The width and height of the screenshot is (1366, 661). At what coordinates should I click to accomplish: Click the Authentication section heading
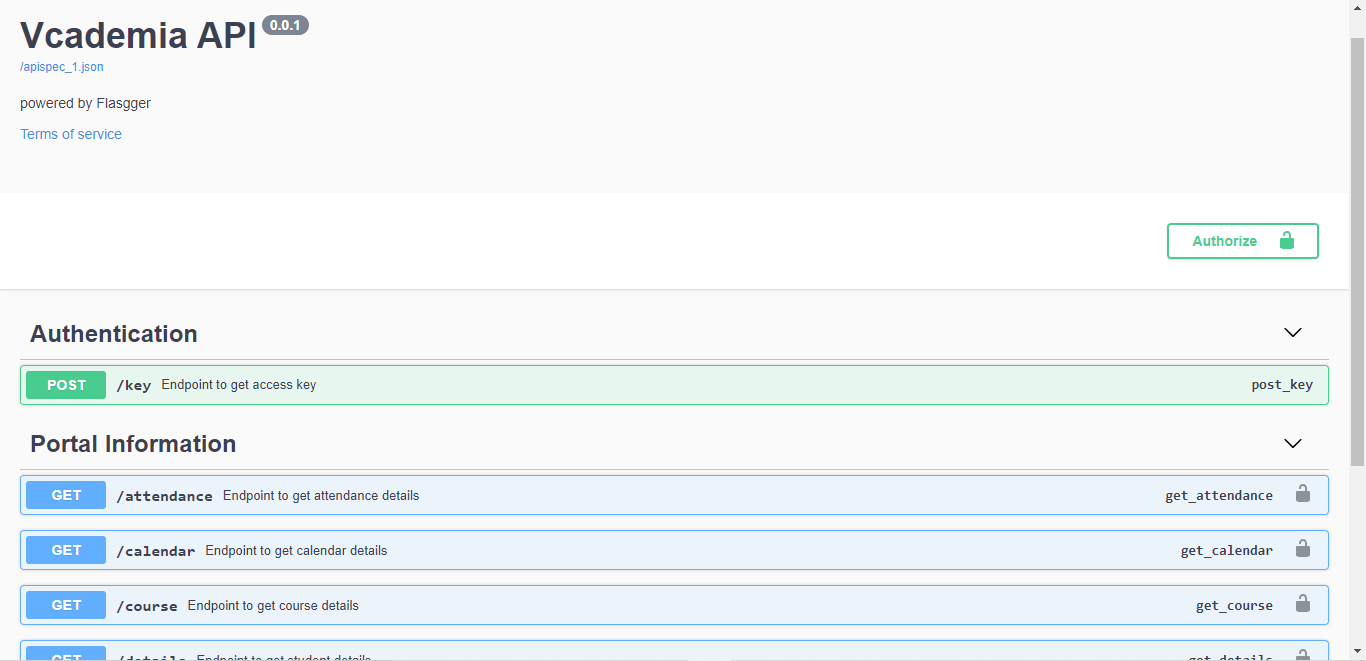114,334
